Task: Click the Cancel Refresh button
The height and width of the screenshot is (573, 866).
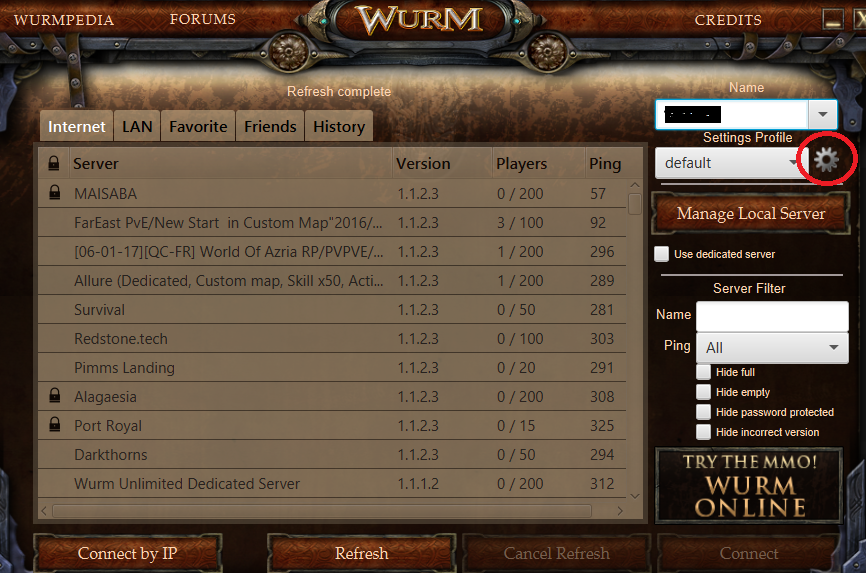Action: click(556, 553)
